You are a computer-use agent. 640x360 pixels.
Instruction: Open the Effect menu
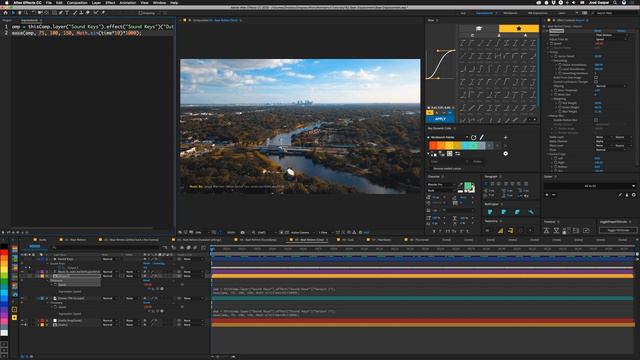coord(110,2)
